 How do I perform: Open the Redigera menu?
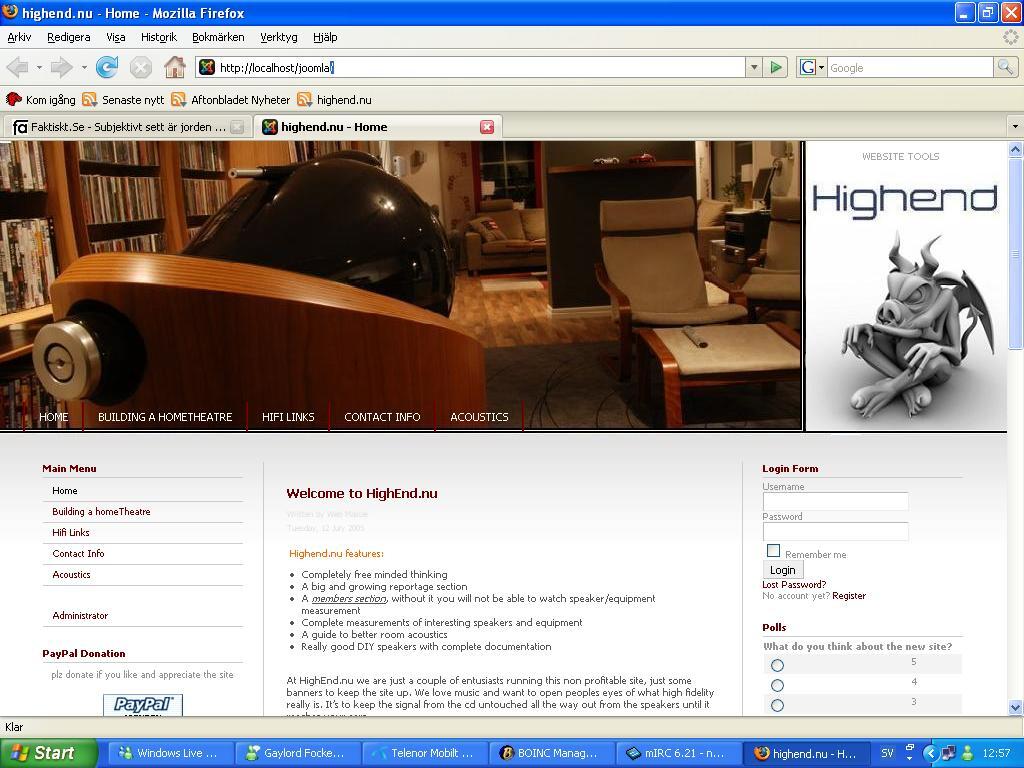69,37
